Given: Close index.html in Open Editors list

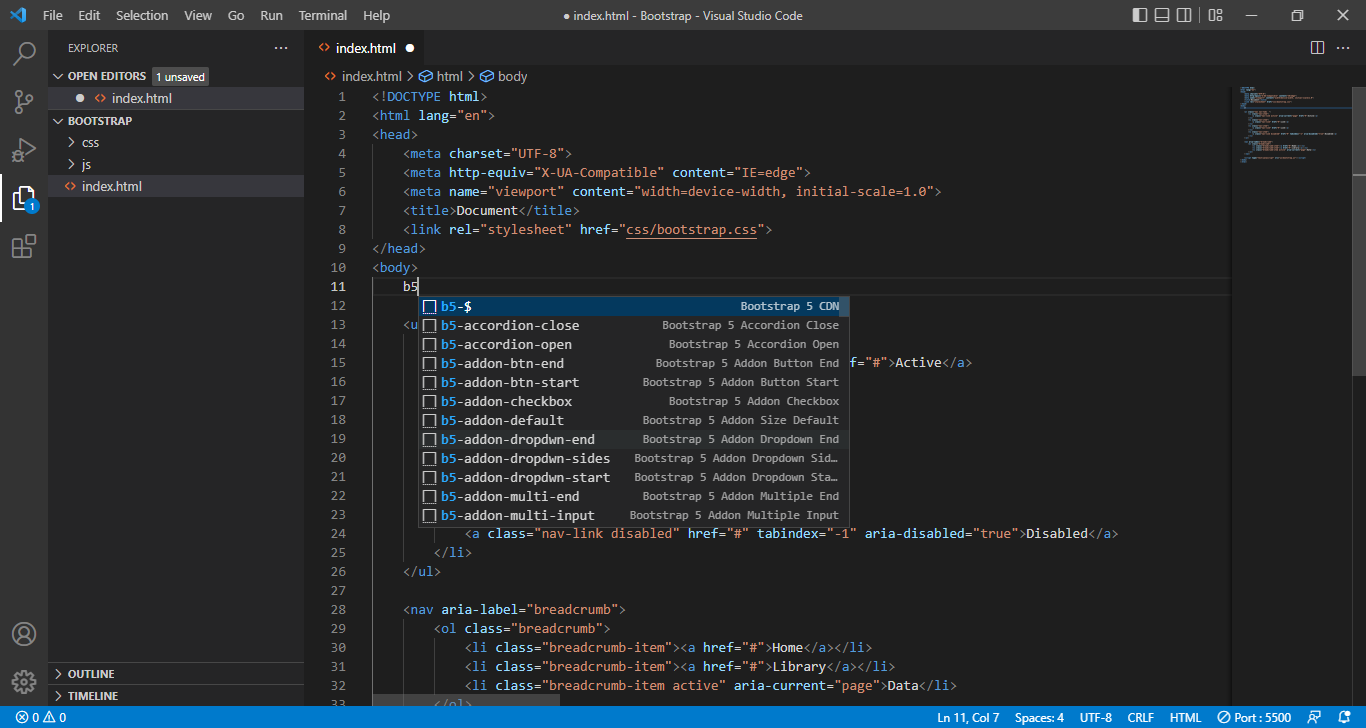Looking at the screenshot, I should [80, 98].
